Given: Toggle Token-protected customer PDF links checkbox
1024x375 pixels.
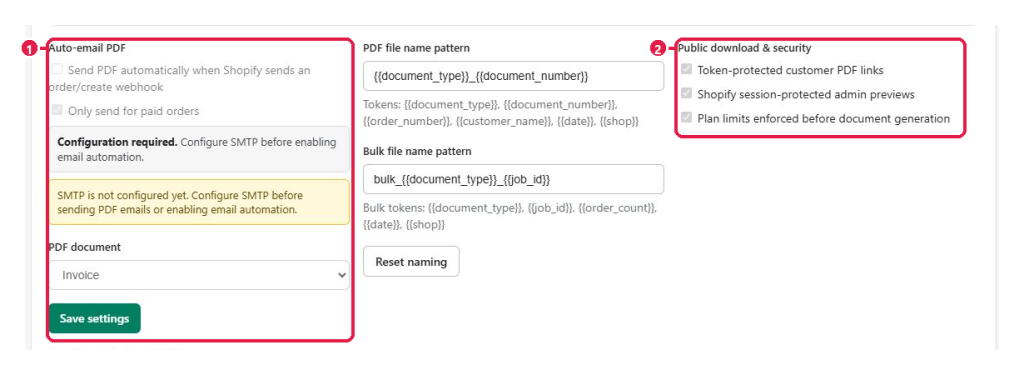Looking at the screenshot, I should [686, 69].
